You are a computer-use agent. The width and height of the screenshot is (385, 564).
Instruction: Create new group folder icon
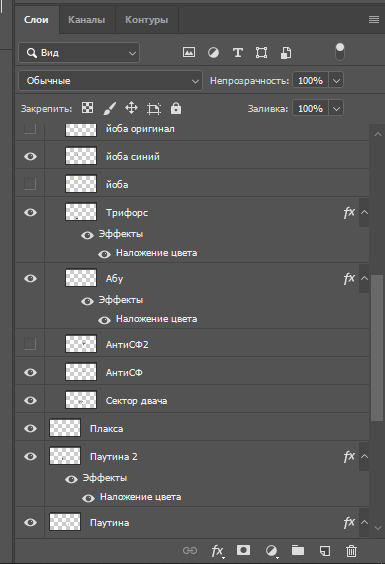pos(298,550)
